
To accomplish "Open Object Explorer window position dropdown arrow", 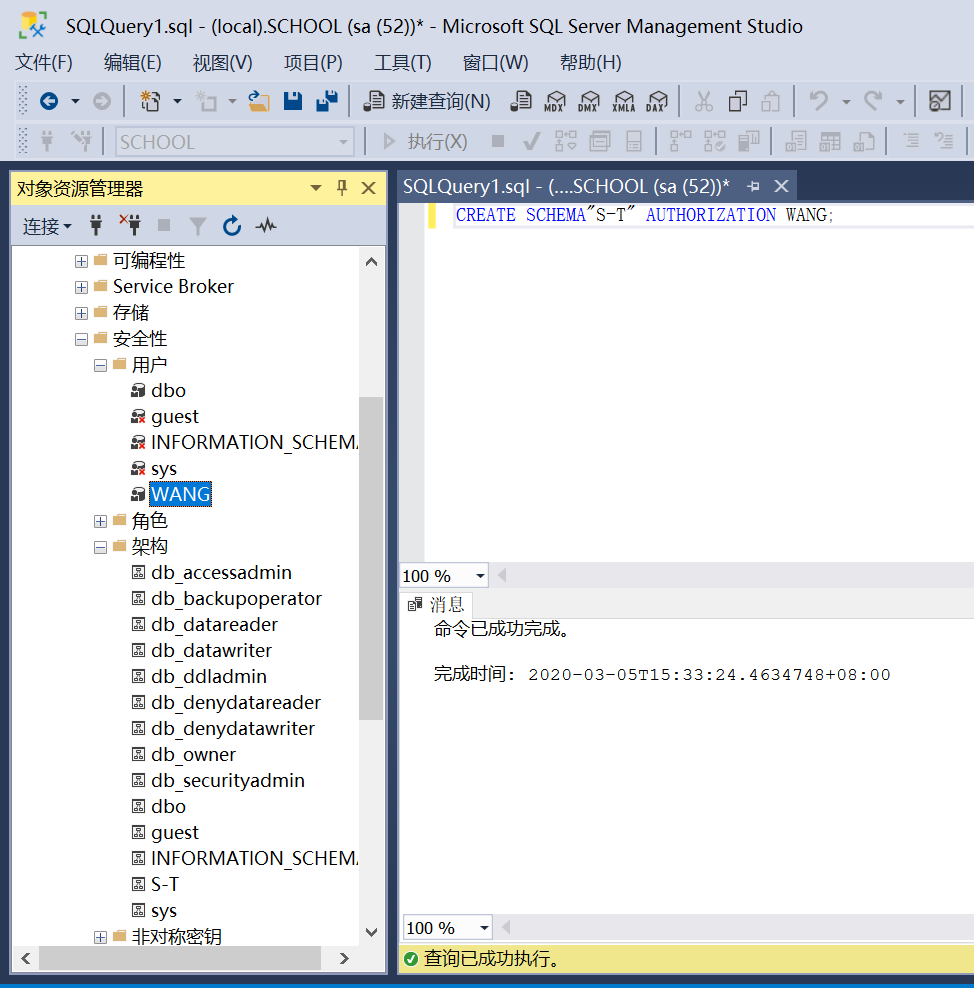I will tap(316, 188).
